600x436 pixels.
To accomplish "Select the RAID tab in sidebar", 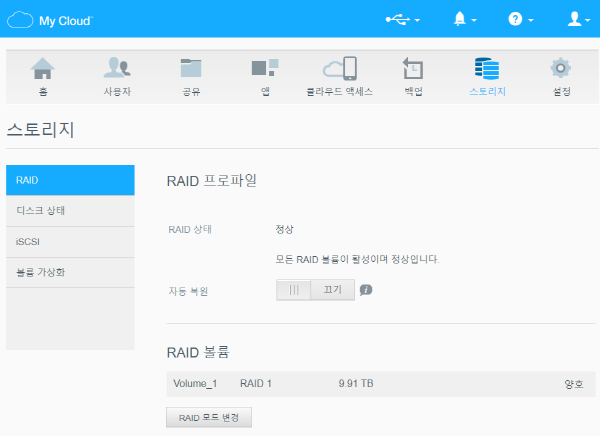I will coord(70,180).
